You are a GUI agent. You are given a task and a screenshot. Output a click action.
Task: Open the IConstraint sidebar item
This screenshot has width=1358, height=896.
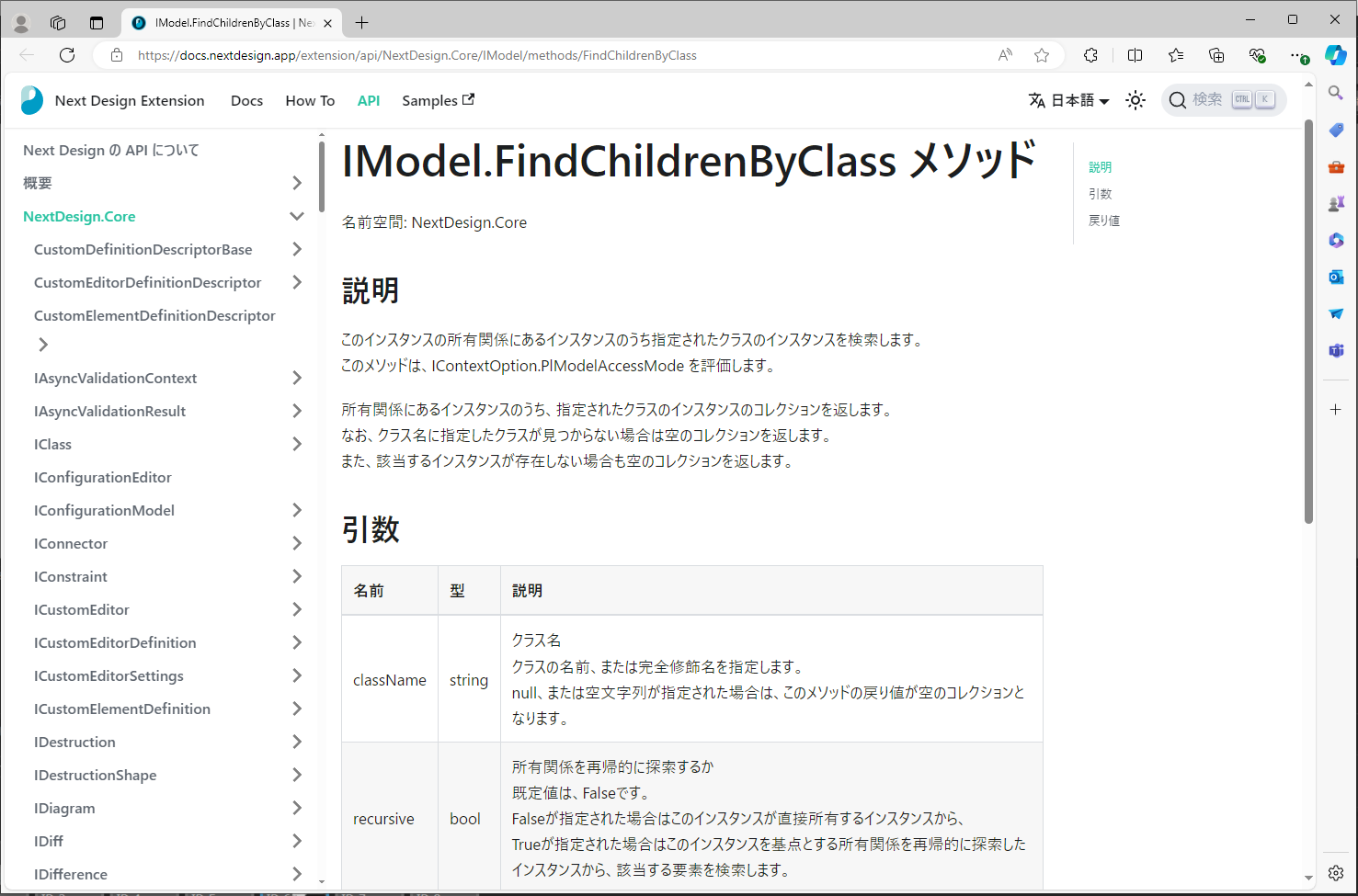[x=71, y=576]
